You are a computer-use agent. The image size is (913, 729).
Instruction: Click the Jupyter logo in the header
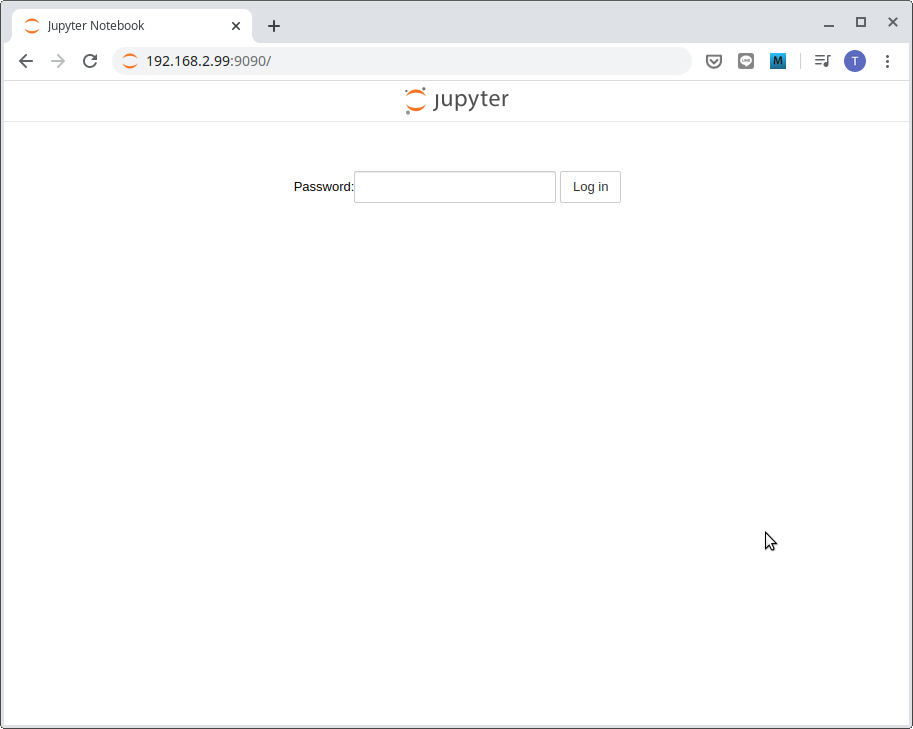(x=457, y=100)
